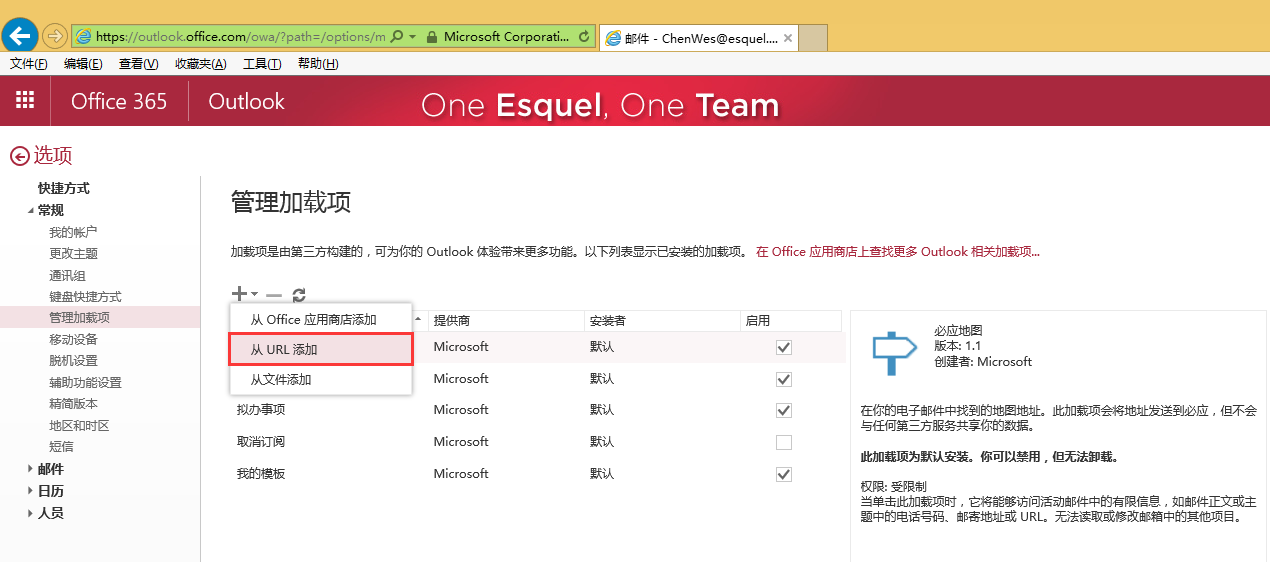Click the back arrow next to 选项
Screen dimensions: 1270x562
point(19,156)
